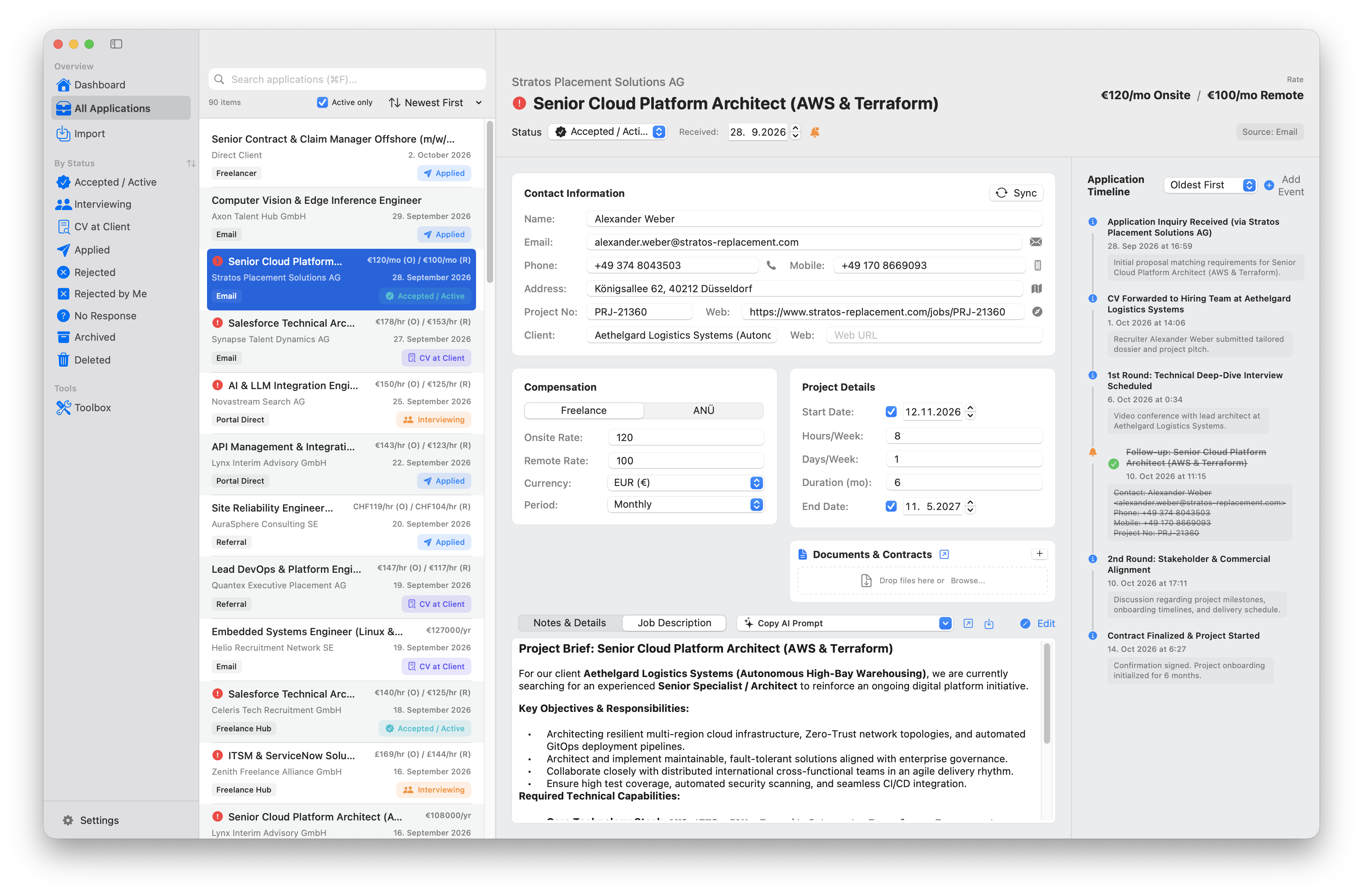Click the red alert icon beside job title header

click(x=519, y=103)
